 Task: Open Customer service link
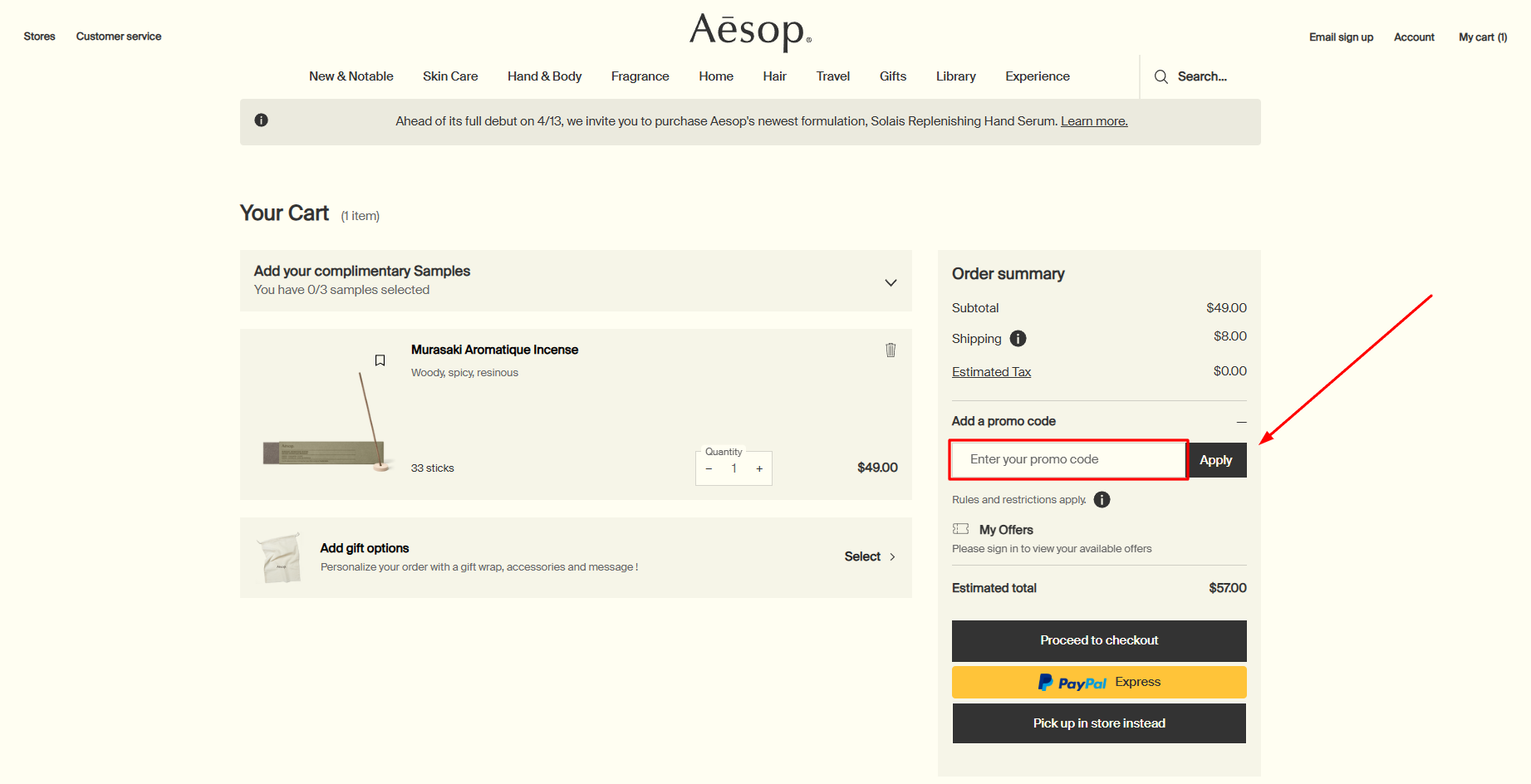pyautogui.click(x=119, y=37)
